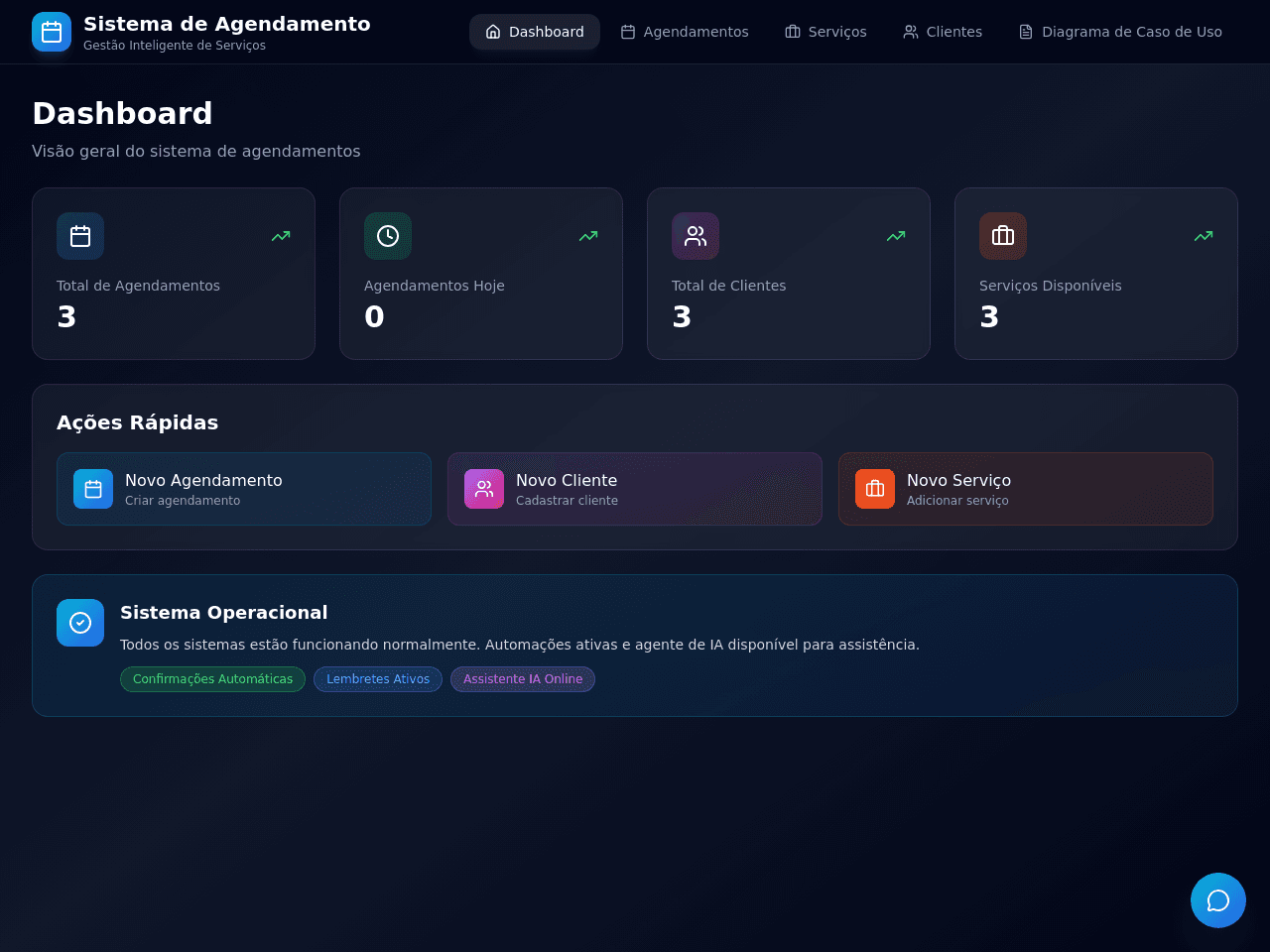Click trend arrow on Serviços Disponíveis card

click(x=1204, y=236)
